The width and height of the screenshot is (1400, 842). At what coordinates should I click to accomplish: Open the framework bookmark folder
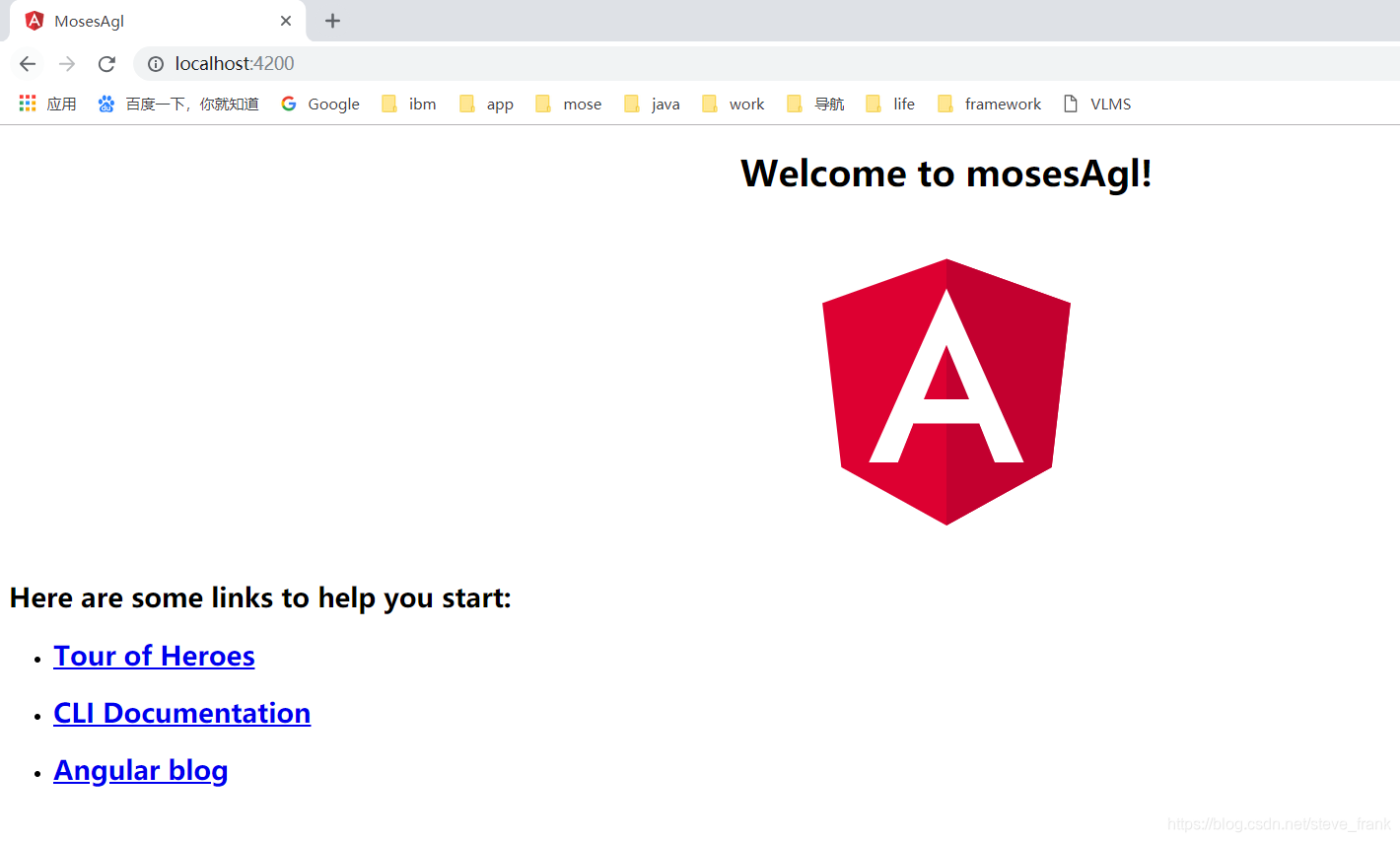(x=989, y=104)
